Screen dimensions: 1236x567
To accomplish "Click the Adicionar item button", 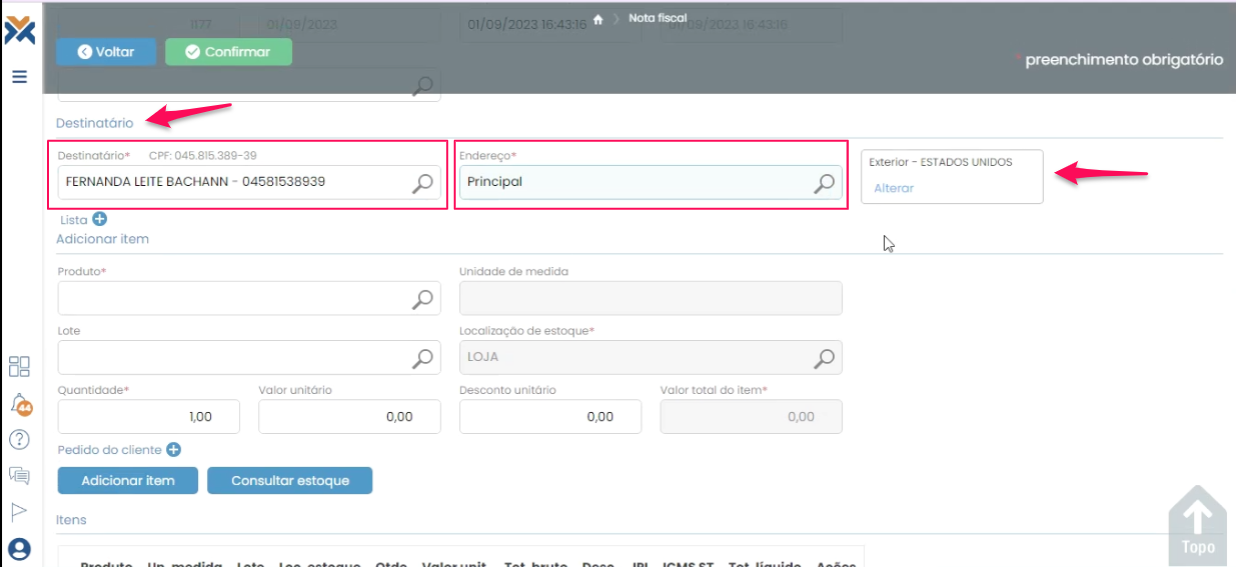I will pyautogui.click(x=128, y=481).
